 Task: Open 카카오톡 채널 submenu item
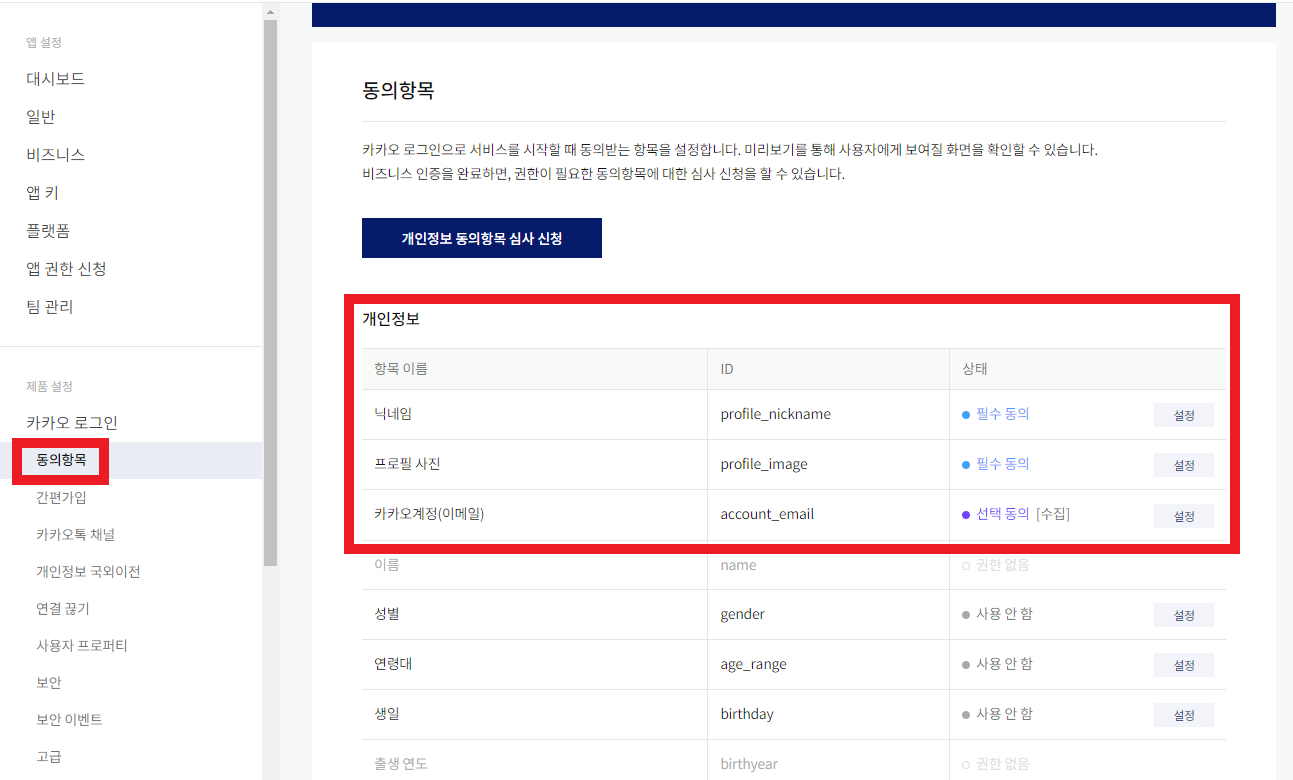click(75, 535)
